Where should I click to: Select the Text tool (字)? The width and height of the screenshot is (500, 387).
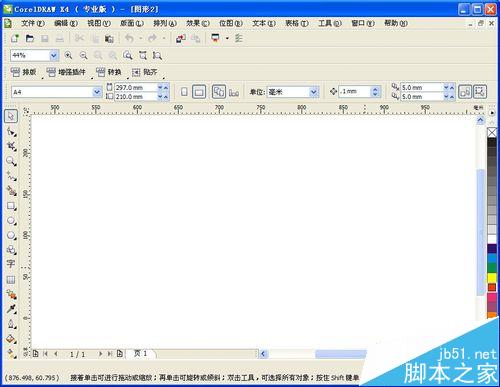pyautogui.click(x=11, y=264)
